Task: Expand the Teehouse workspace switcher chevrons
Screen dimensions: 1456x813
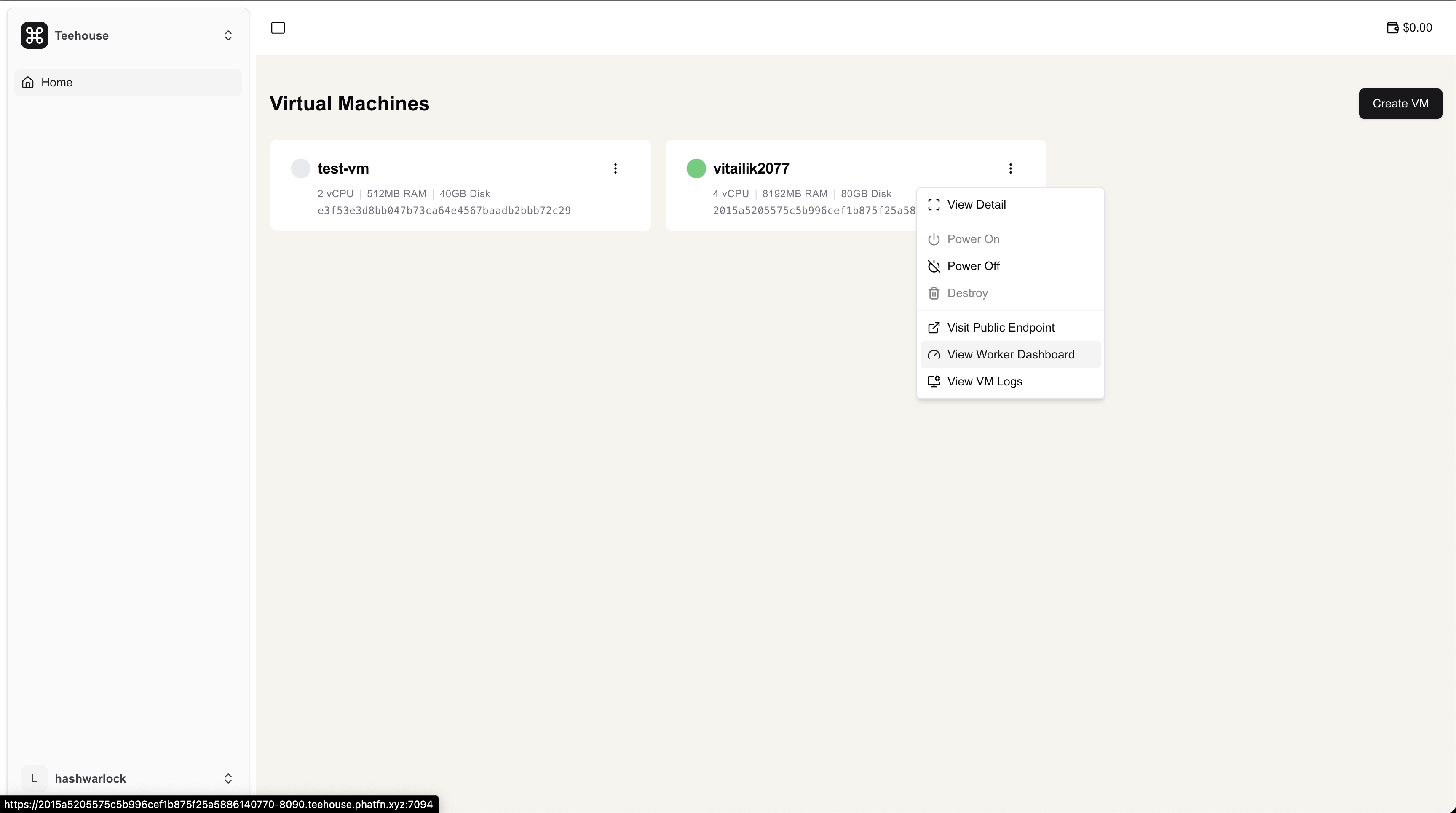Action: (x=228, y=35)
